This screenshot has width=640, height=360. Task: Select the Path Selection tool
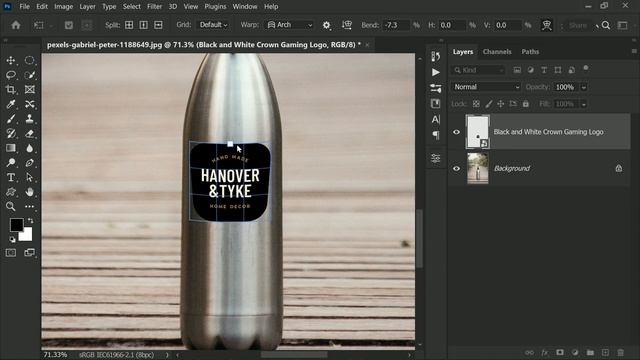[29, 178]
